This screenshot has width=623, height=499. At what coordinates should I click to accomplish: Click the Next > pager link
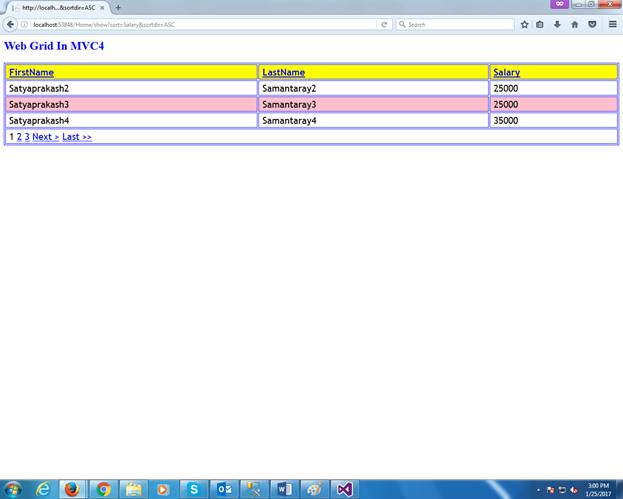pos(46,137)
